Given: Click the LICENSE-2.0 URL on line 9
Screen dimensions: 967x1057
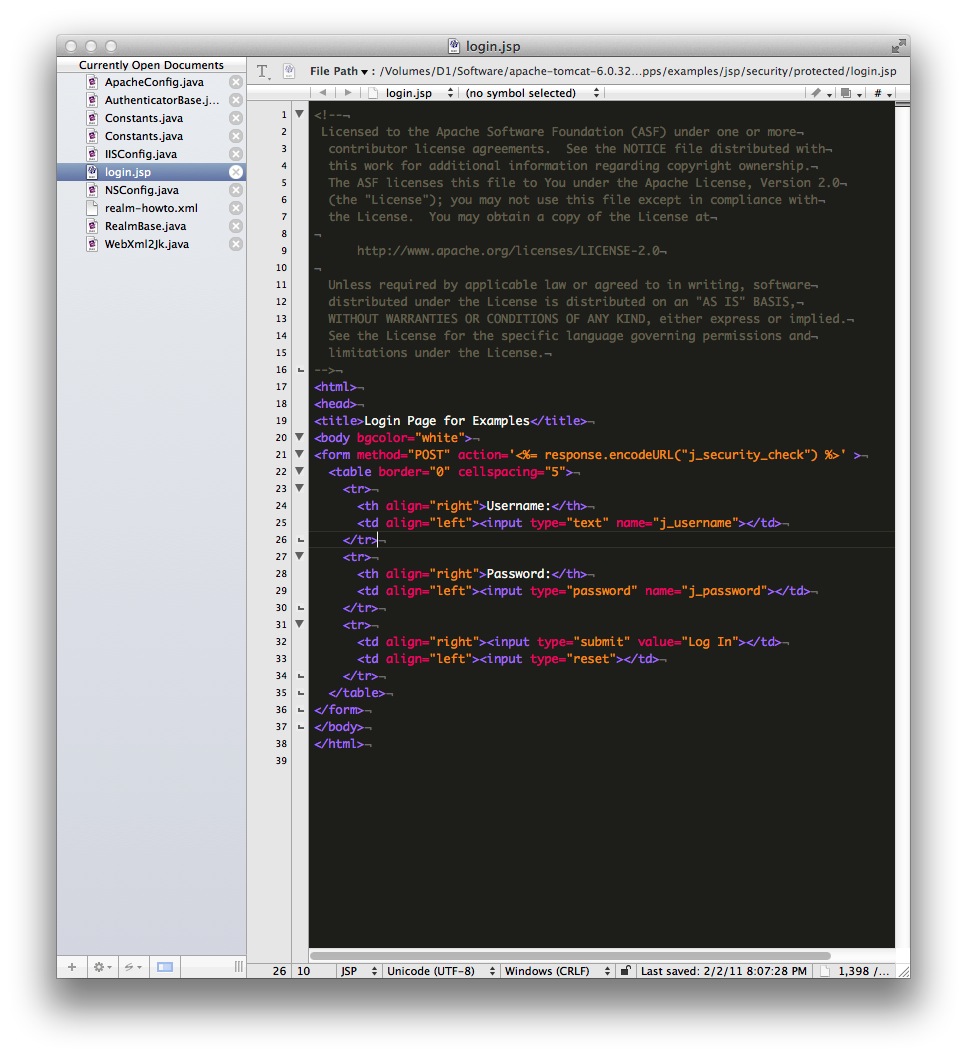Looking at the screenshot, I should tap(508, 250).
